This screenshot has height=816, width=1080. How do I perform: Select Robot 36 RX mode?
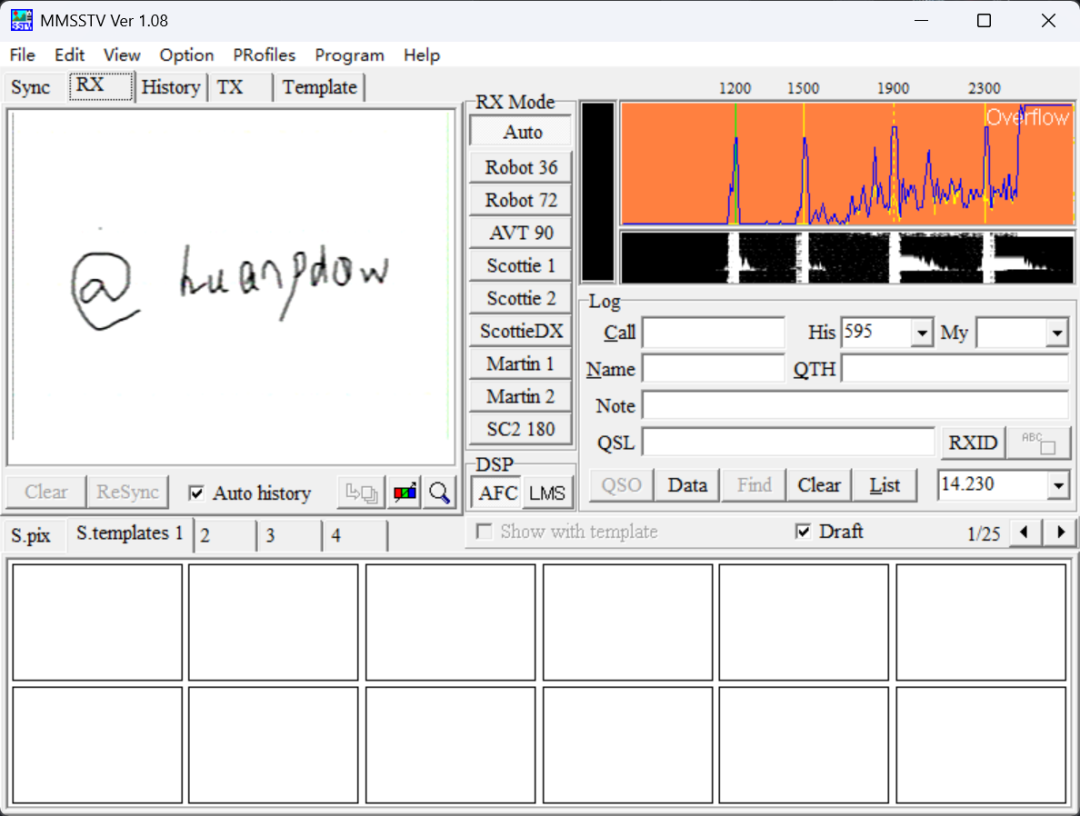pyautogui.click(x=521, y=167)
